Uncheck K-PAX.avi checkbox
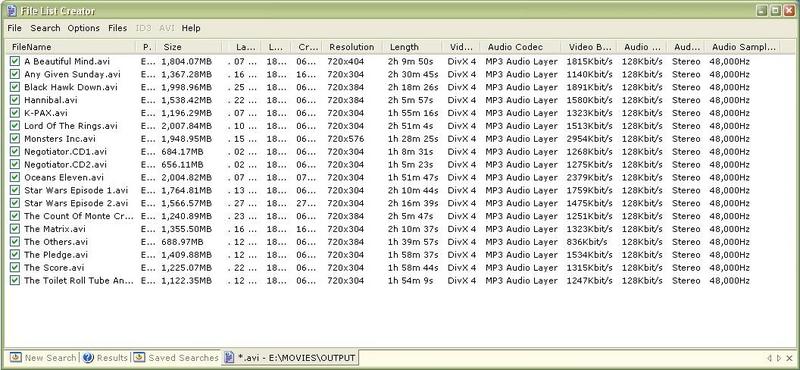Viewport: 800px width, 370px height. pyautogui.click(x=15, y=113)
